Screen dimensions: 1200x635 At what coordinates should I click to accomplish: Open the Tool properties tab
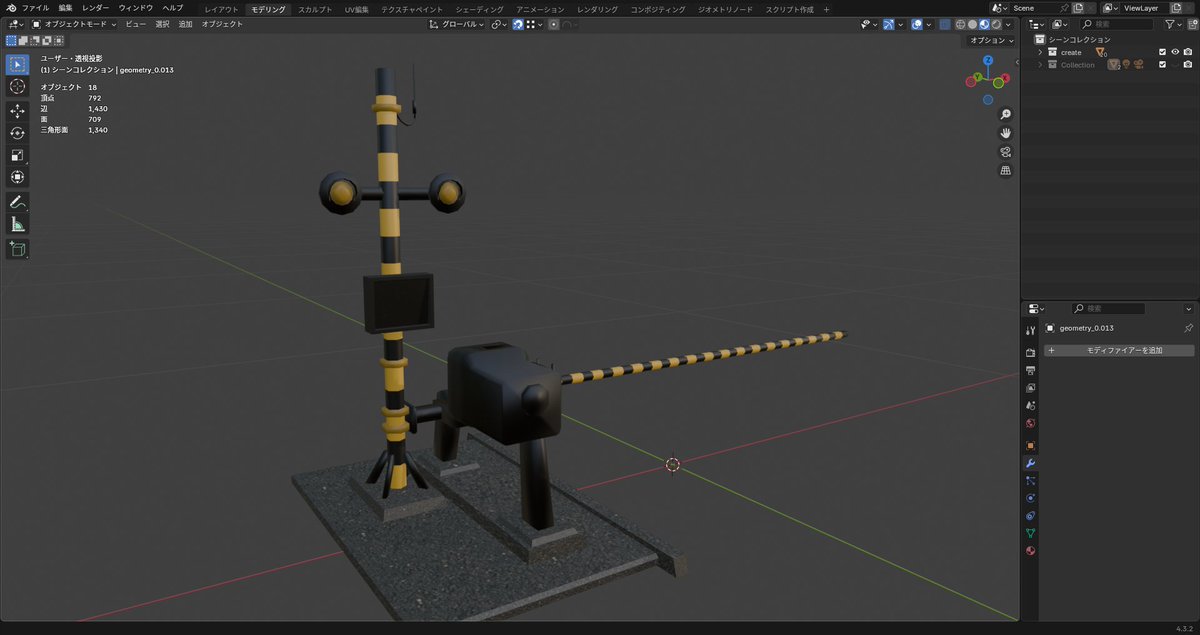click(1030, 330)
